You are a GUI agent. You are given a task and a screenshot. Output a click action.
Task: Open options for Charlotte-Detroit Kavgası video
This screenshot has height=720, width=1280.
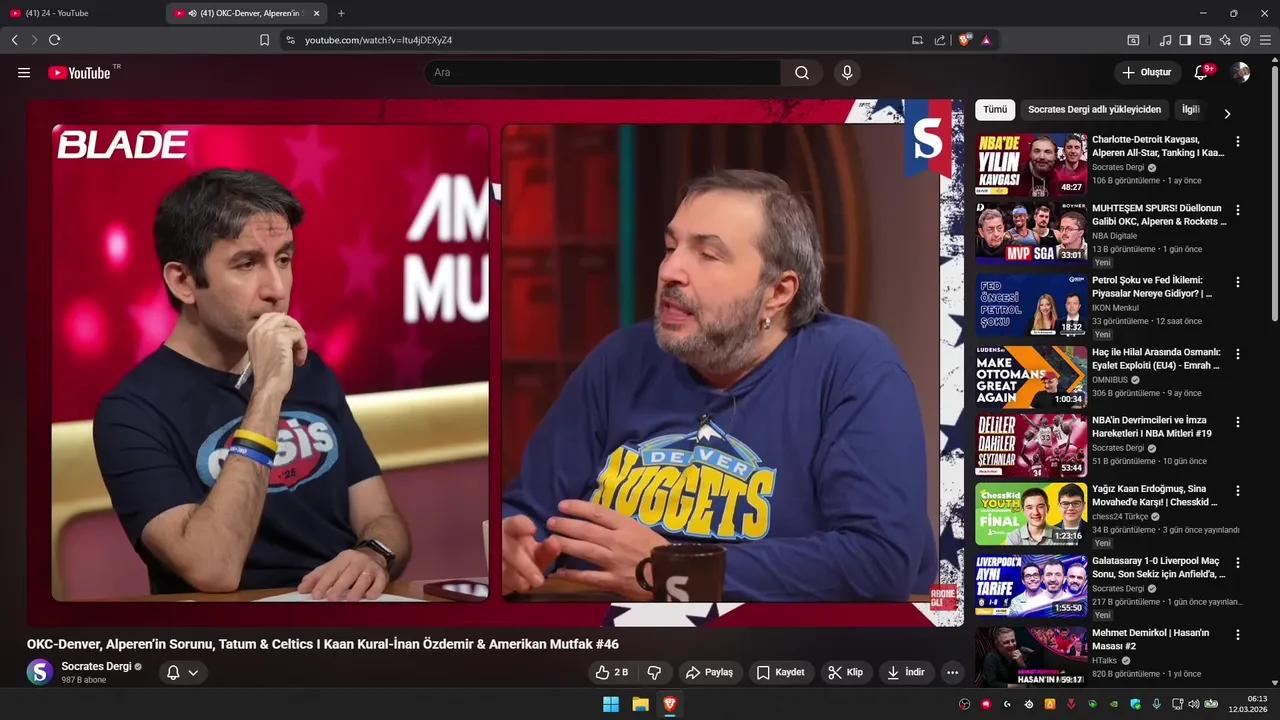coord(1238,142)
